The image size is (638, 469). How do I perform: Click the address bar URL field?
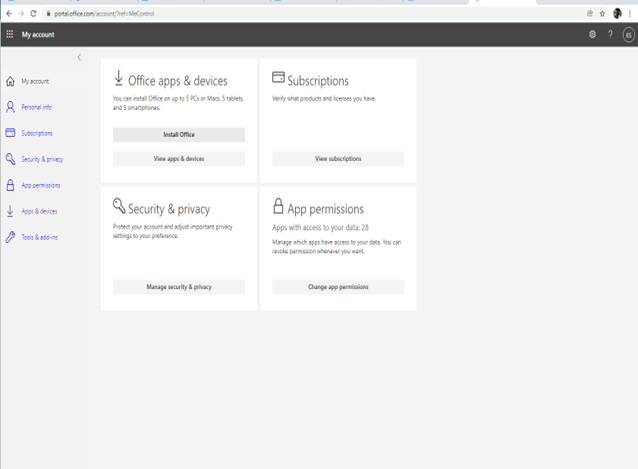(x=317, y=14)
